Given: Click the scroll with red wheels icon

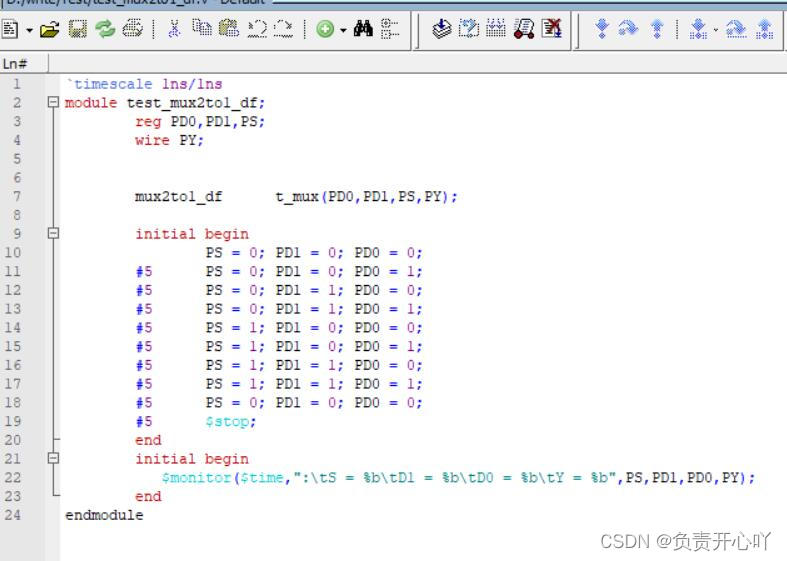Looking at the screenshot, I should pos(524,29).
